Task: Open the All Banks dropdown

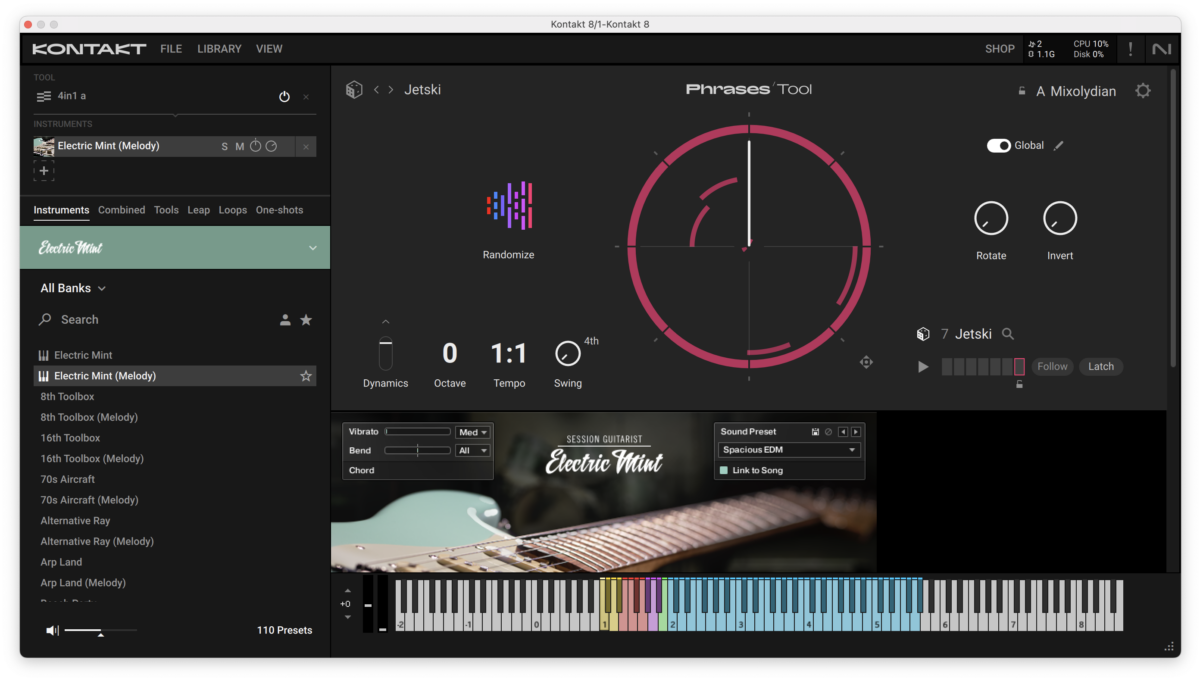Action: click(x=73, y=288)
